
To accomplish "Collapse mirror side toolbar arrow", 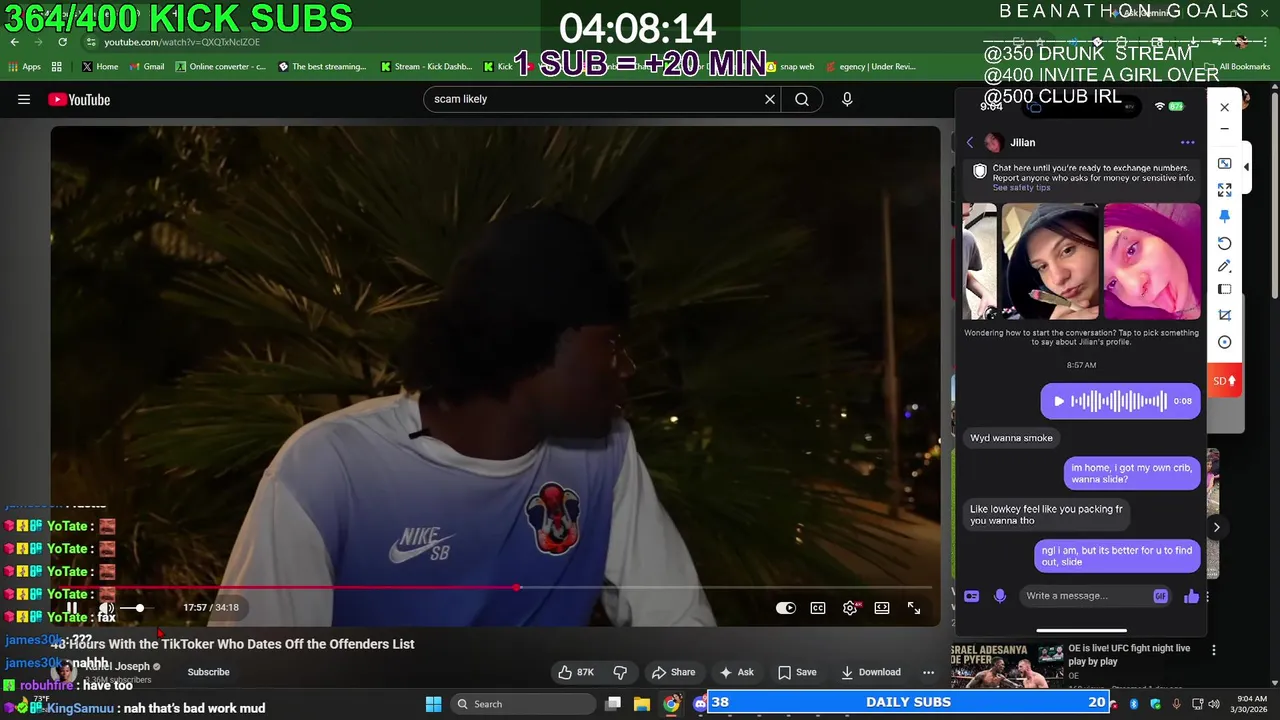I will (1246, 166).
